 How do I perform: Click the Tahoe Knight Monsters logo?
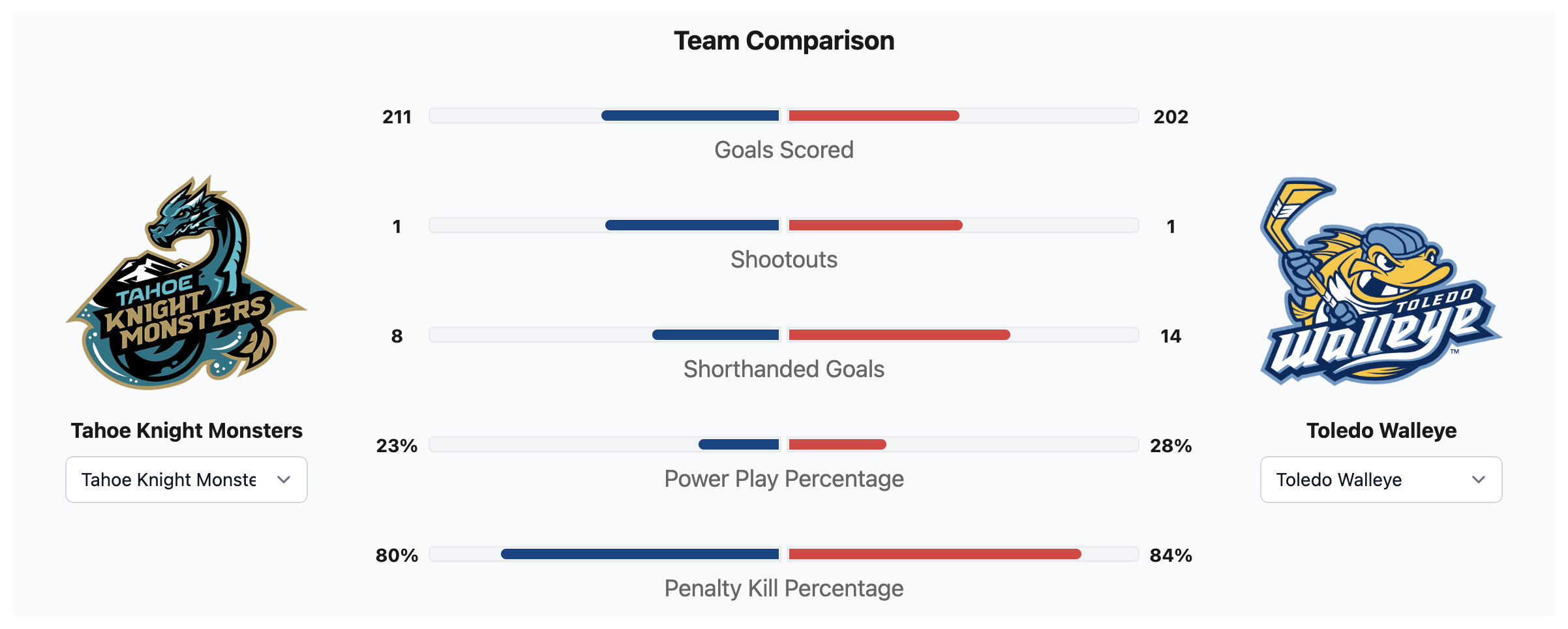[187, 282]
